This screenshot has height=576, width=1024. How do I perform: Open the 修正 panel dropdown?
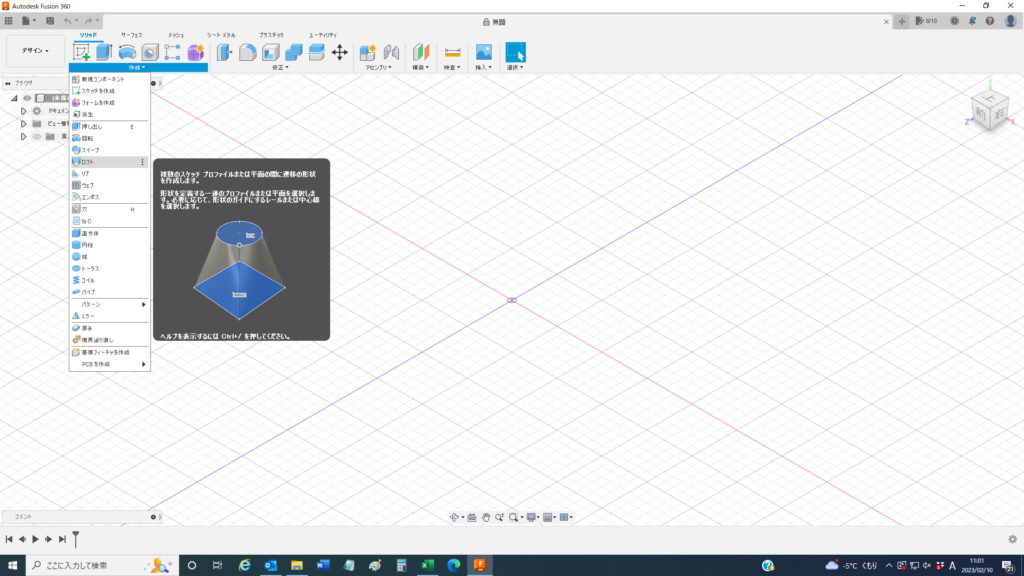[280, 67]
